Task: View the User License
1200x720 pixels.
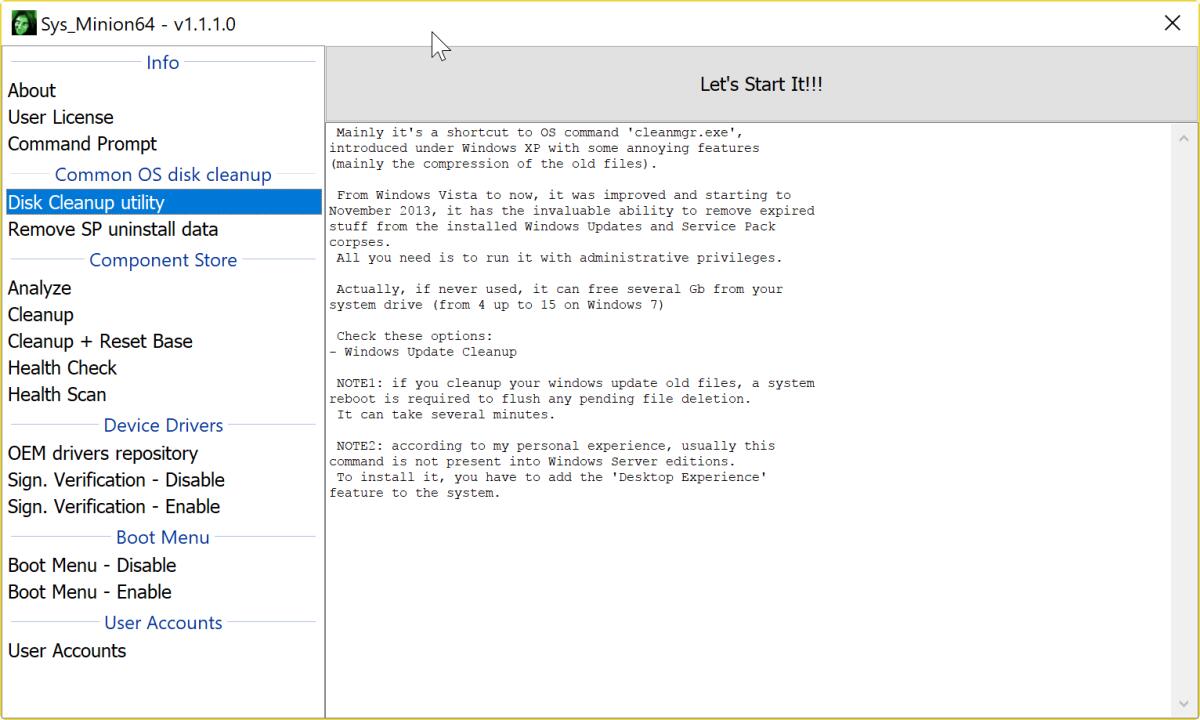Action: tap(60, 117)
